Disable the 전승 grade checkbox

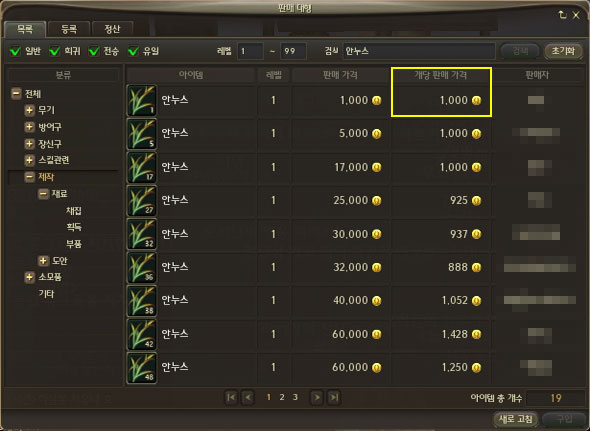pyautogui.click(x=94, y=51)
